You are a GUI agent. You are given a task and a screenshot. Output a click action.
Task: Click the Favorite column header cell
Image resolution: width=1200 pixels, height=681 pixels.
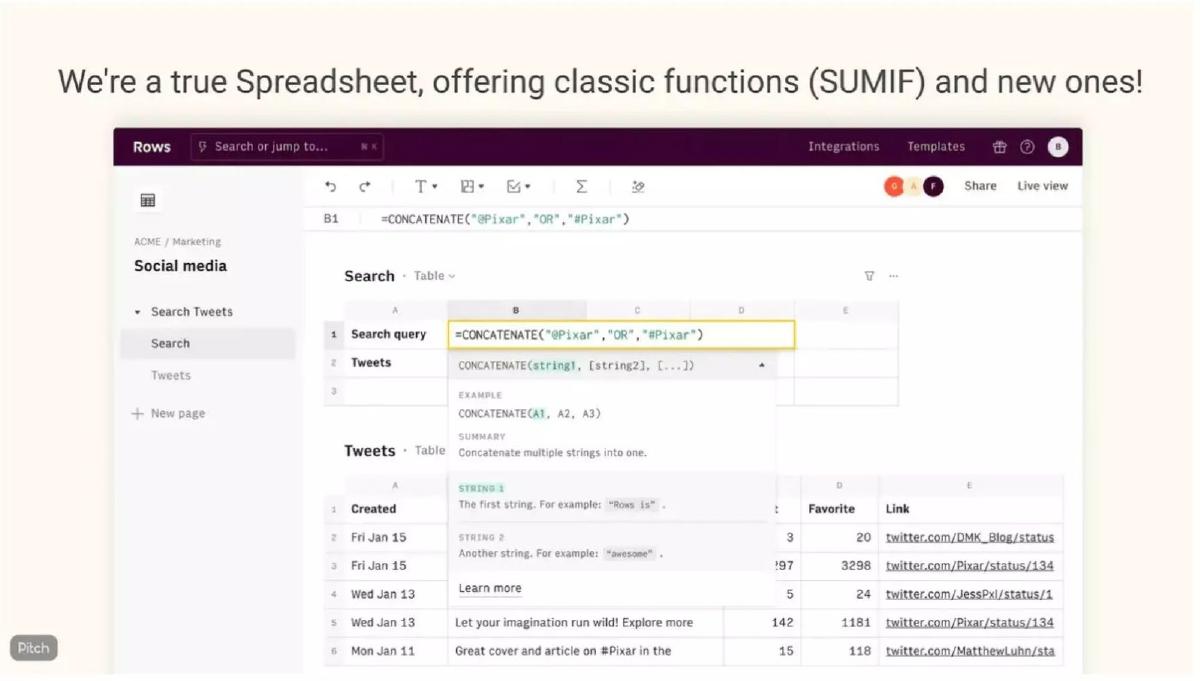[x=839, y=509]
